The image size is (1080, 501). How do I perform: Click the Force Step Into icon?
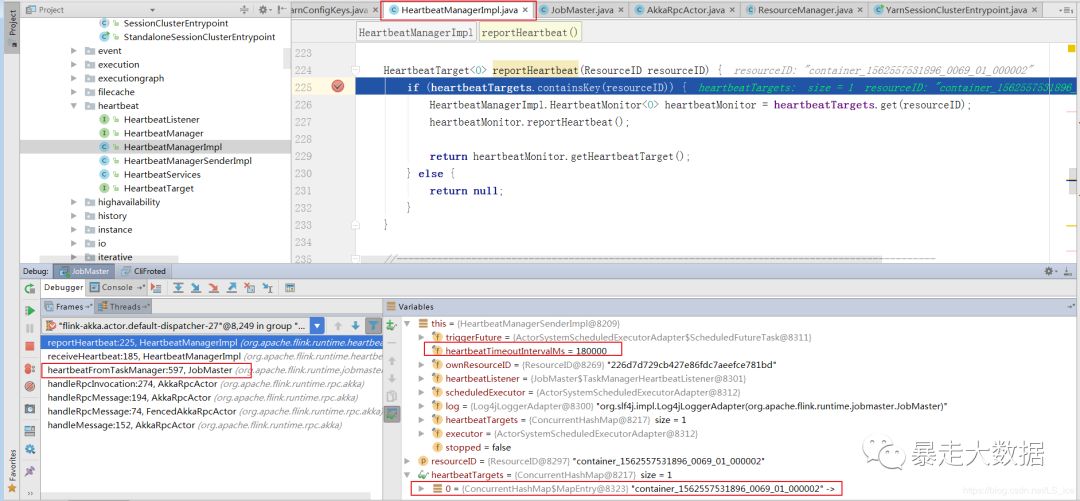point(214,288)
